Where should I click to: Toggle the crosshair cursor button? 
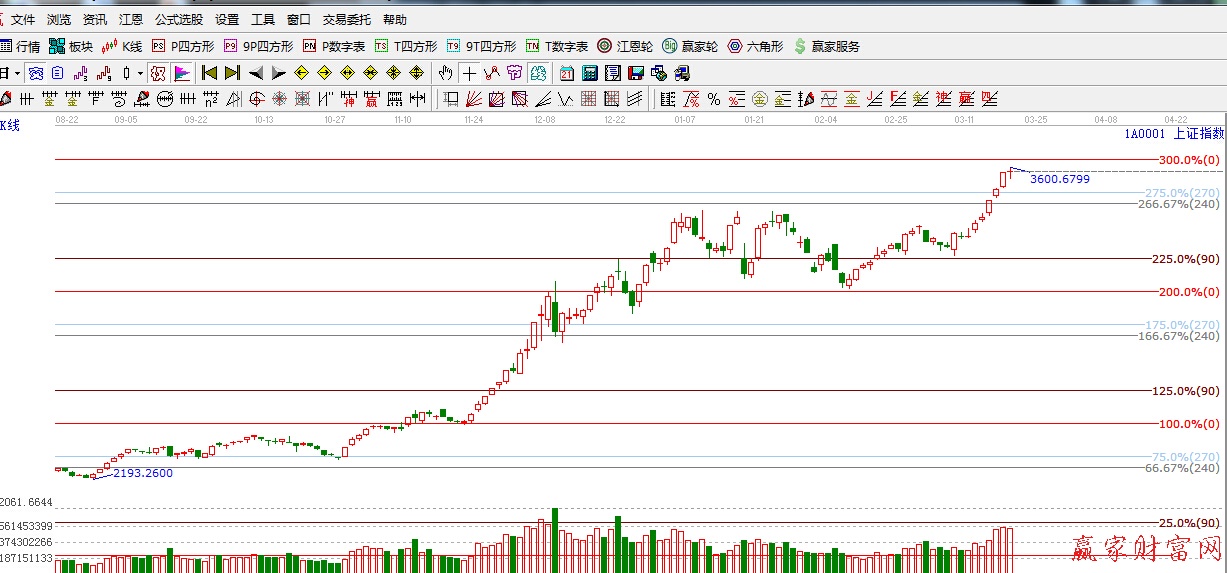click(469, 73)
